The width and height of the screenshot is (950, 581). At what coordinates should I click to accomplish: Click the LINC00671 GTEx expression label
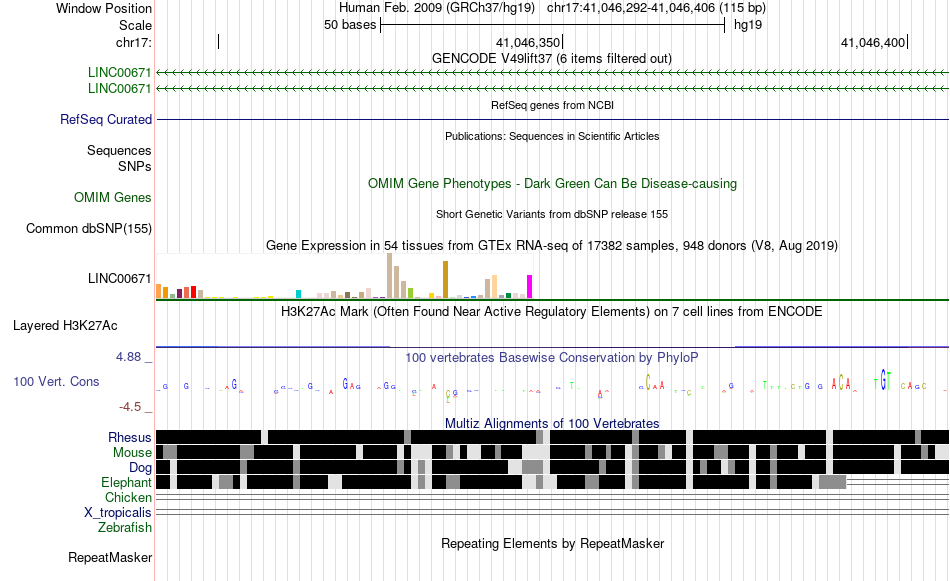pyautogui.click(x=119, y=279)
